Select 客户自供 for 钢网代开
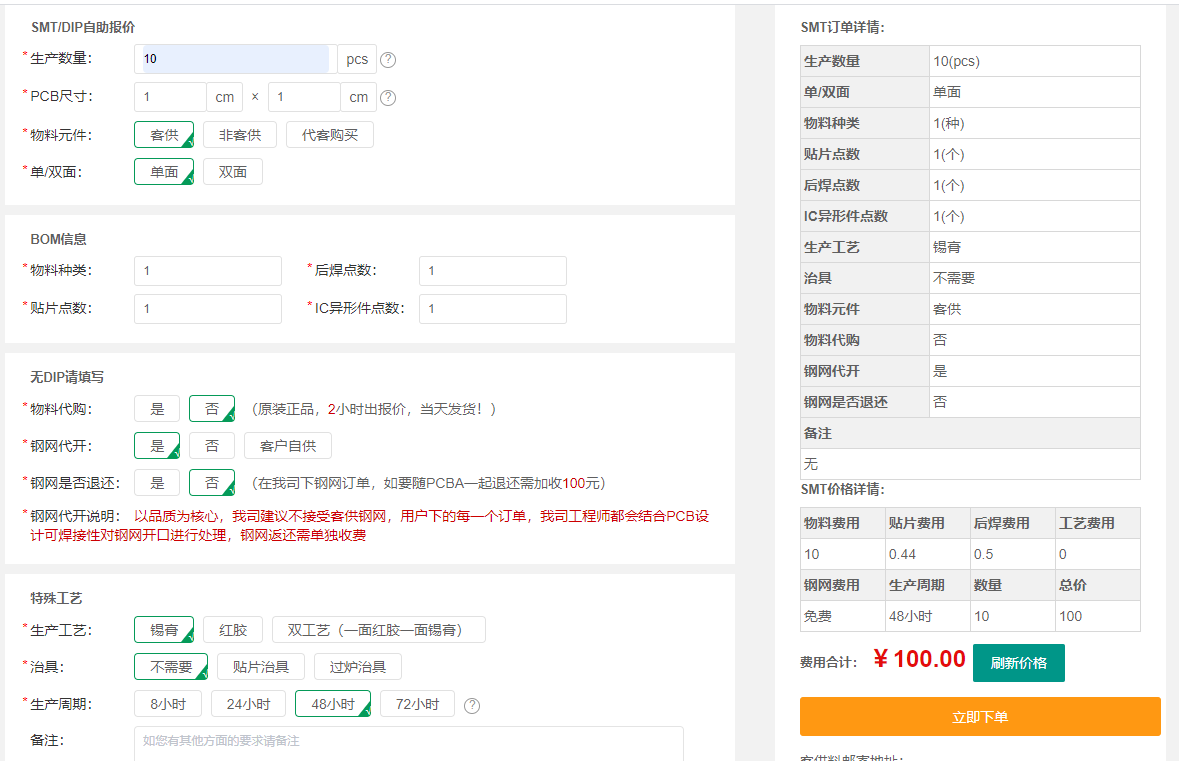Image resolution: width=1179 pixels, height=761 pixels. coord(290,445)
